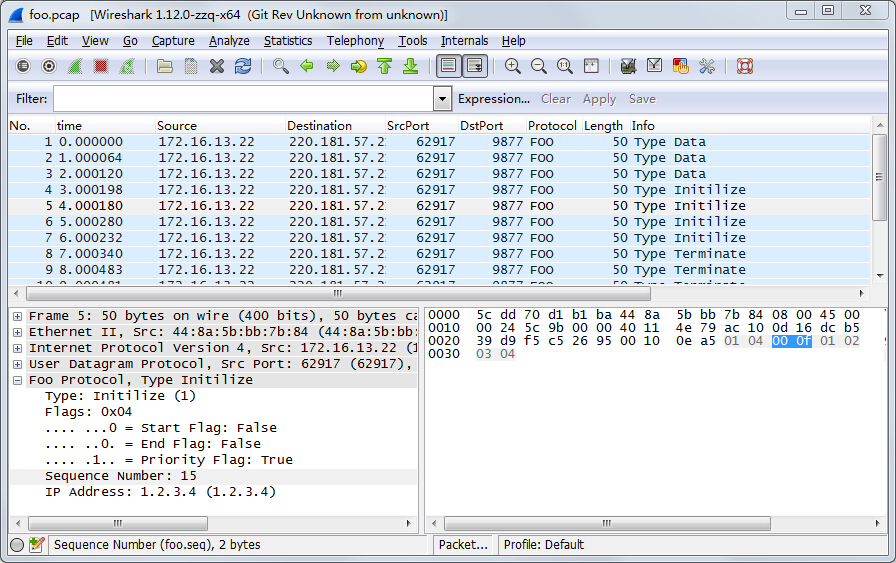Open the filter history dropdown arrow
Image resolution: width=896 pixels, height=563 pixels.
tap(442, 99)
